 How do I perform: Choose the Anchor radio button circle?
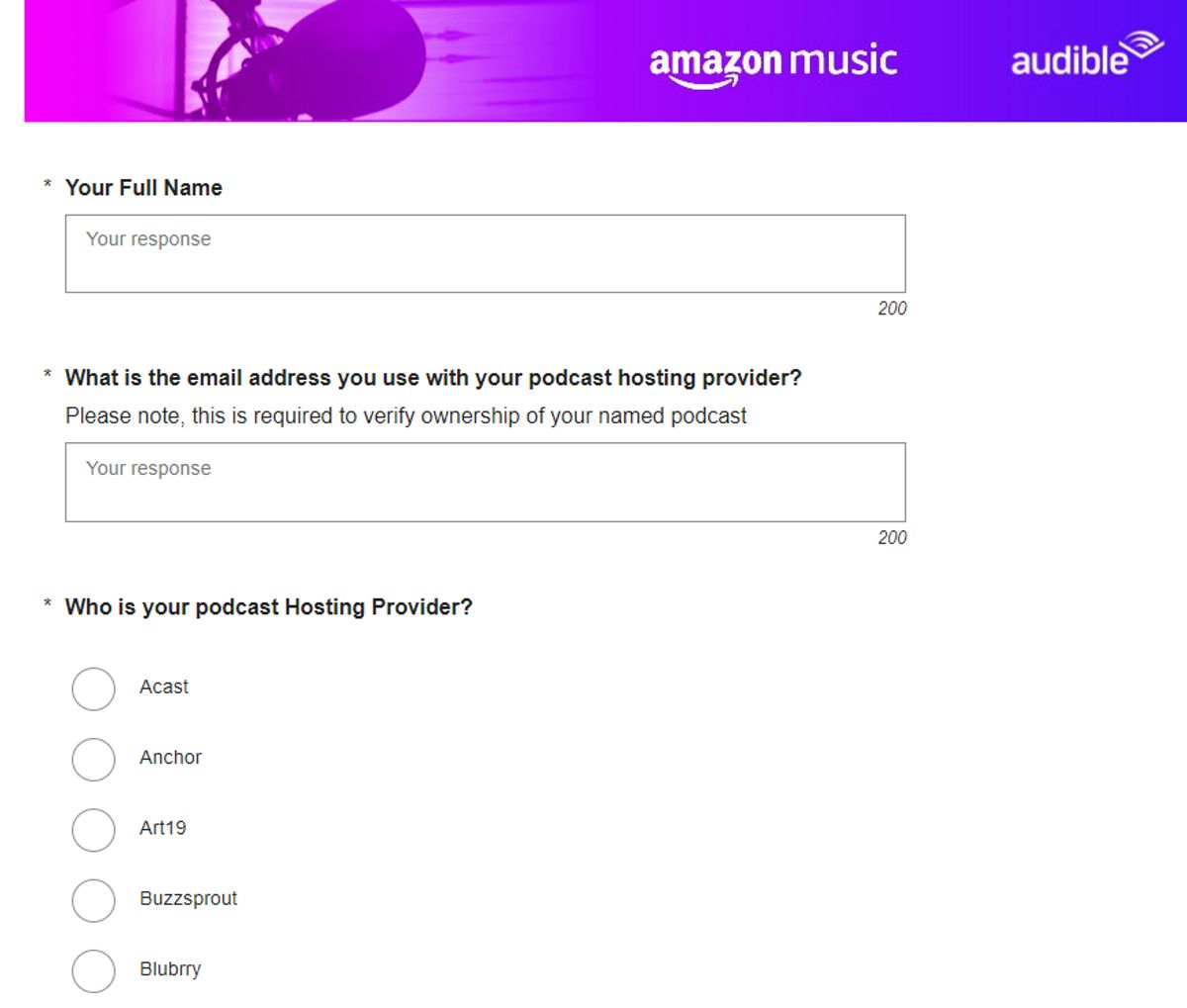point(93,759)
